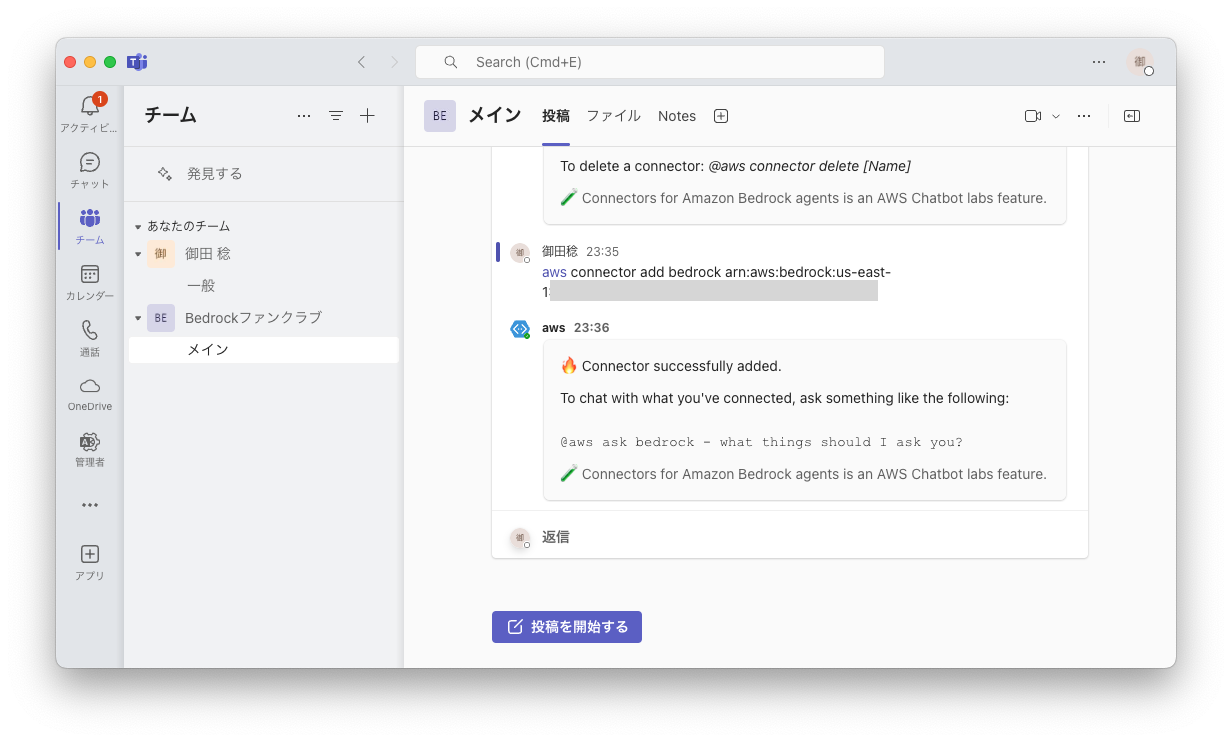The height and width of the screenshot is (742, 1232).
Task: Click the aws sender name at 23:36
Action: tap(554, 328)
